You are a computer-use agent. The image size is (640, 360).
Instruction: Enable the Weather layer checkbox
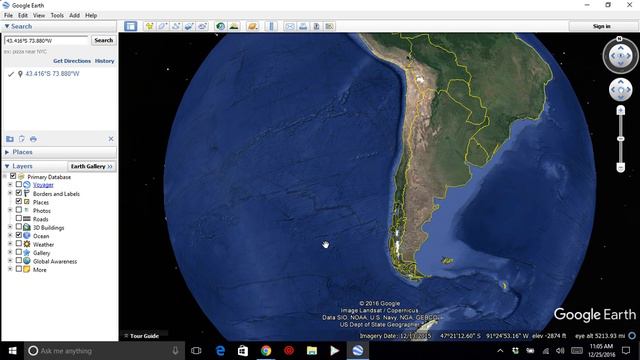point(19,244)
